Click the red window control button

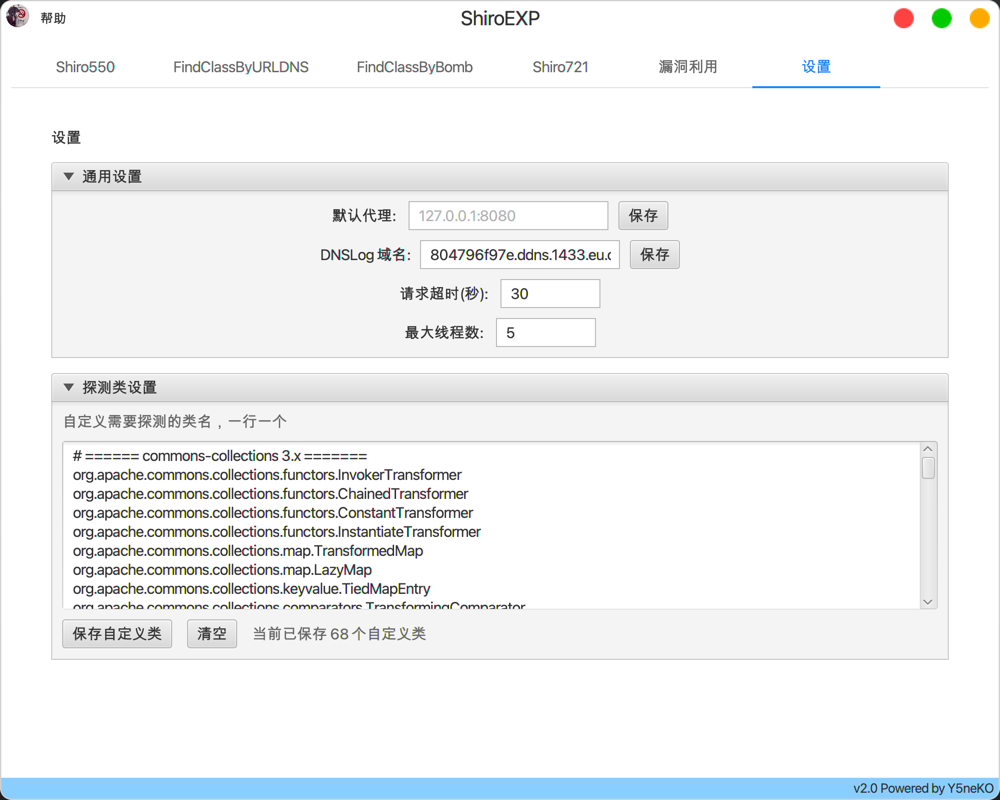click(903, 18)
